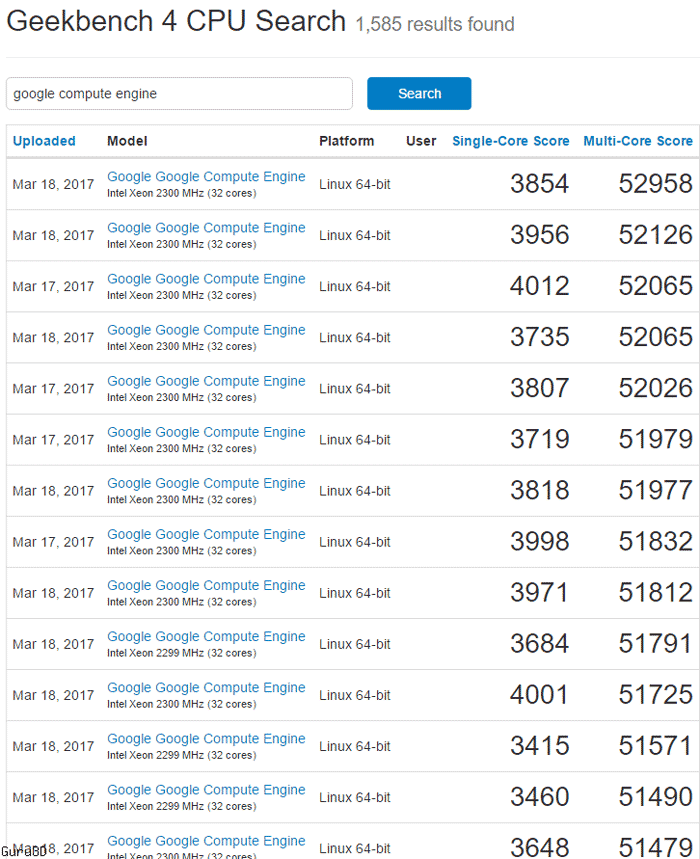
Task: View the 2299 MHz result scoring 51571
Action: 206,738
